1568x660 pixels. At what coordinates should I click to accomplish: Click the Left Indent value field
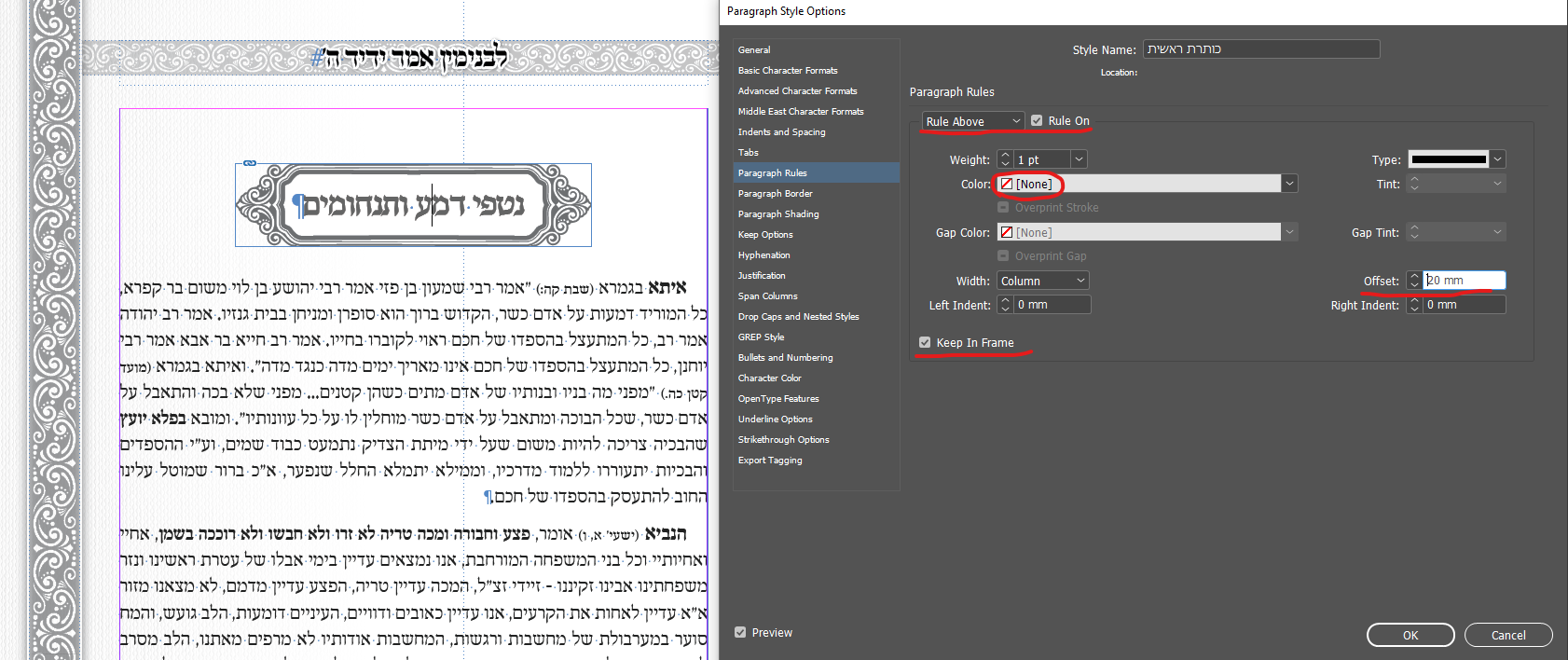1052,305
